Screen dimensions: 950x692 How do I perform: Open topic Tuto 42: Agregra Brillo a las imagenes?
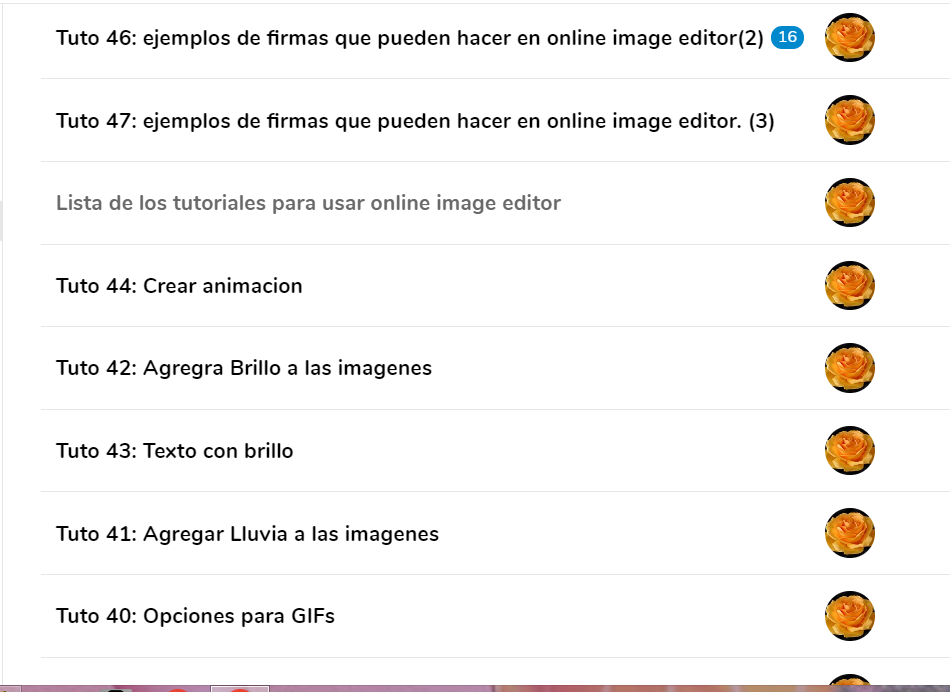pos(244,368)
